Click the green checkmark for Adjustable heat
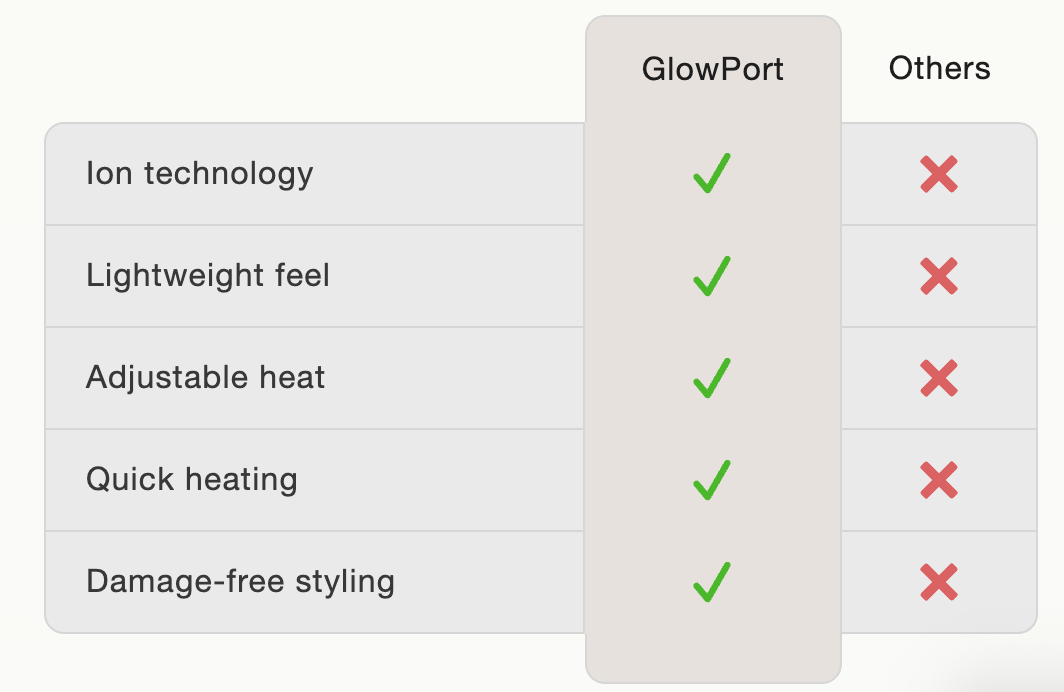 tap(711, 378)
